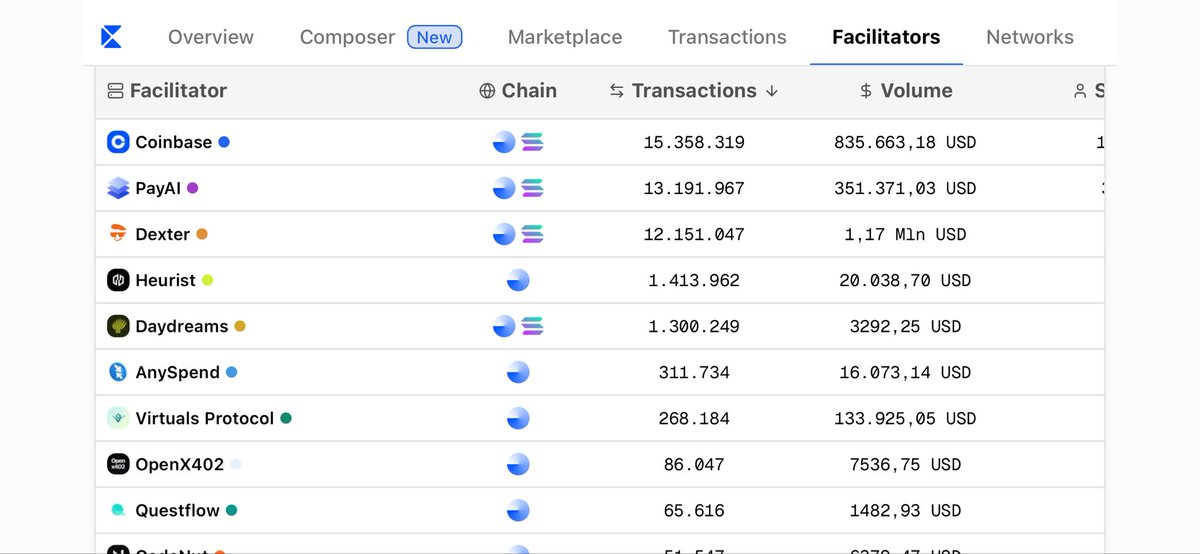Click the Base chain icon in Heurist row
The width and height of the screenshot is (1200, 554).
click(x=518, y=280)
